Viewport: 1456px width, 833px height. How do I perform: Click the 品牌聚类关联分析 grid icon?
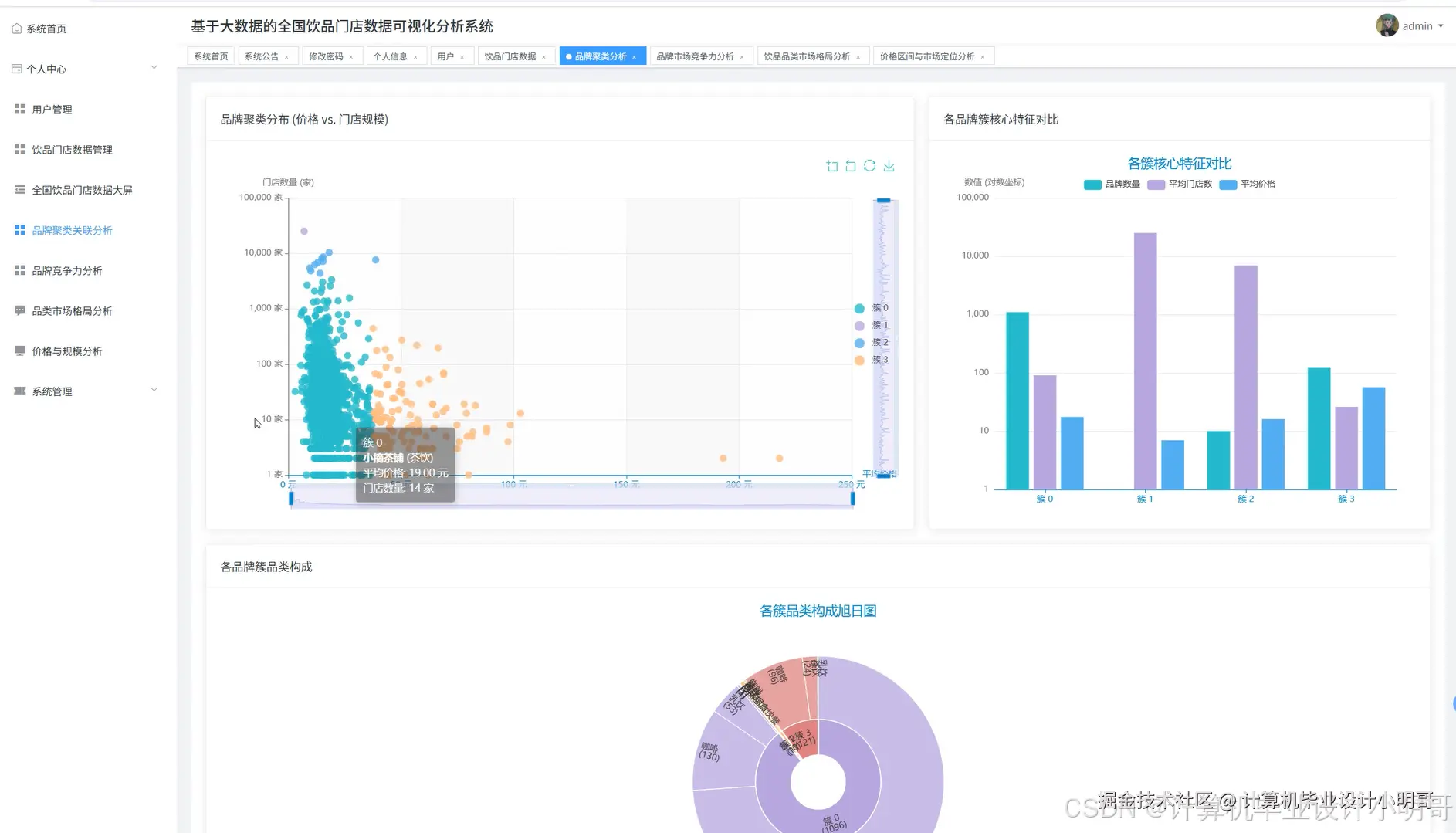click(x=20, y=230)
